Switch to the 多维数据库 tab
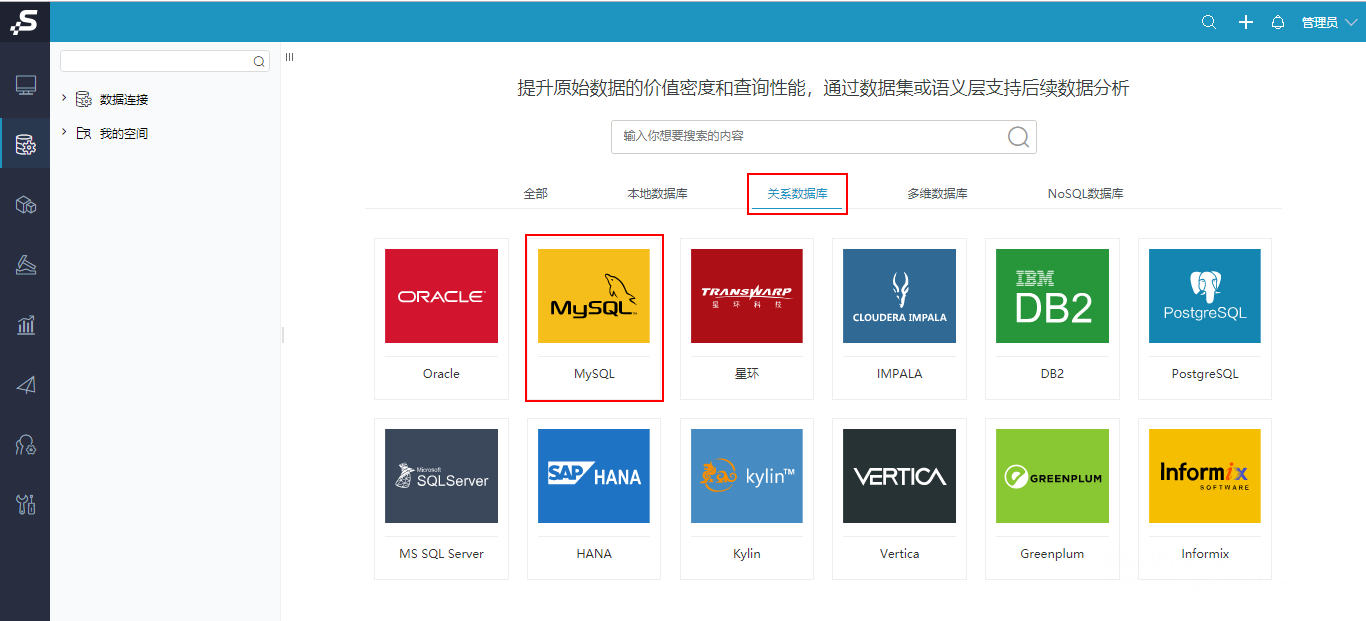This screenshot has width=1366, height=621. (x=937, y=194)
